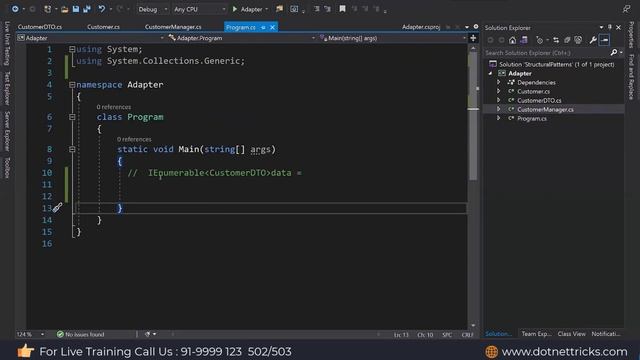Expand the Dependencies node
640x360 pixels.
coord(498,82)
